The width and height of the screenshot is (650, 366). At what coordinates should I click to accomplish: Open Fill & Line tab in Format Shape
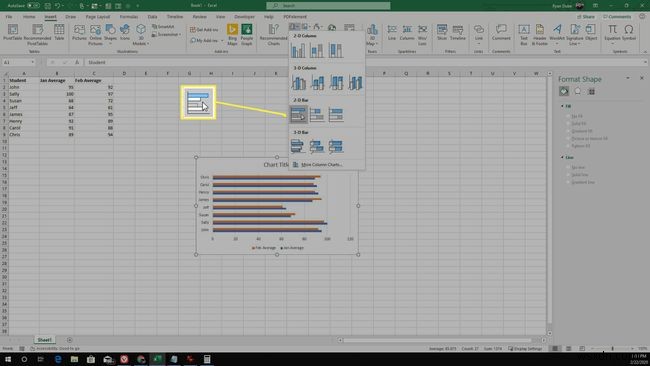pyautogui.click(x=564, y=91)
